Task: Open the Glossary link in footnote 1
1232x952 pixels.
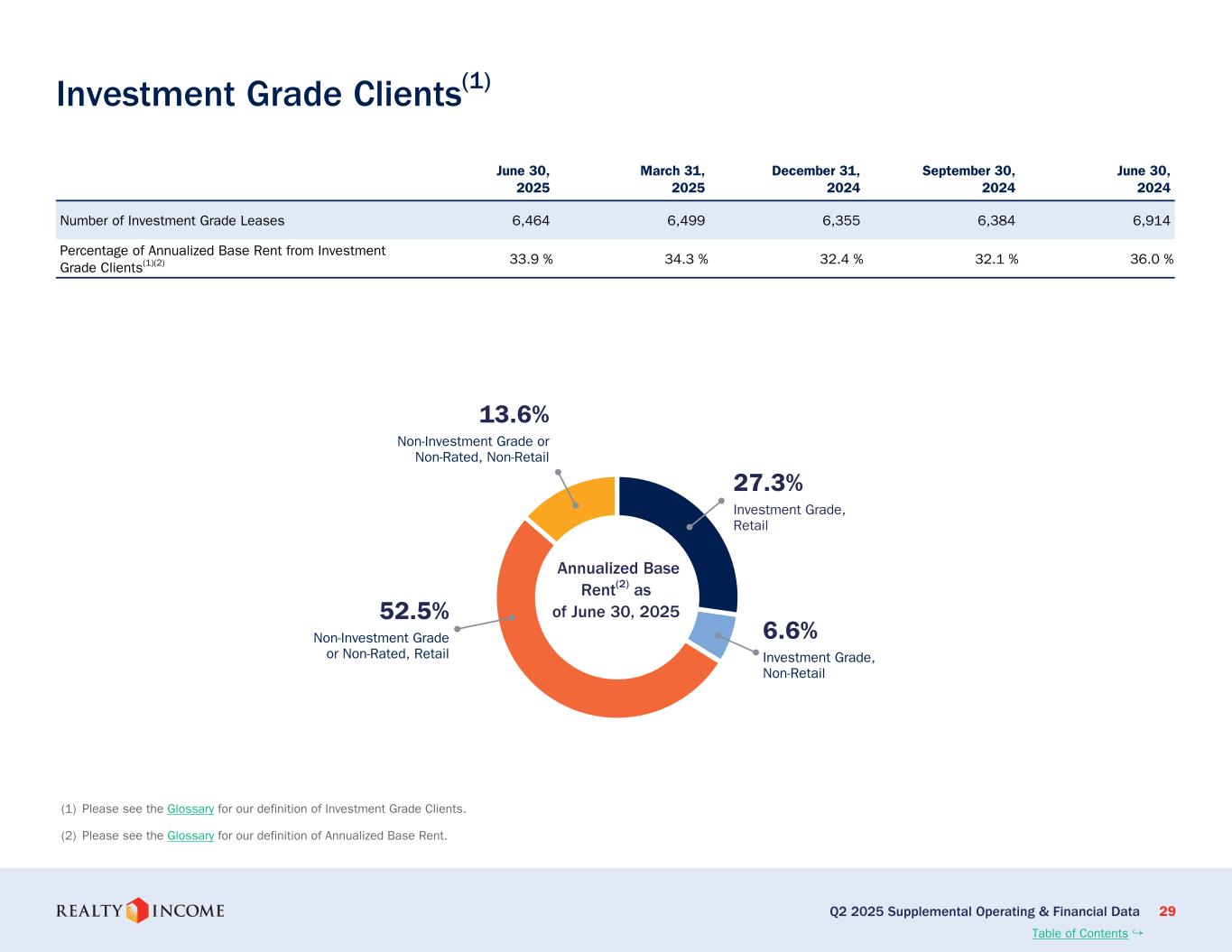Action: pos(190,809)
